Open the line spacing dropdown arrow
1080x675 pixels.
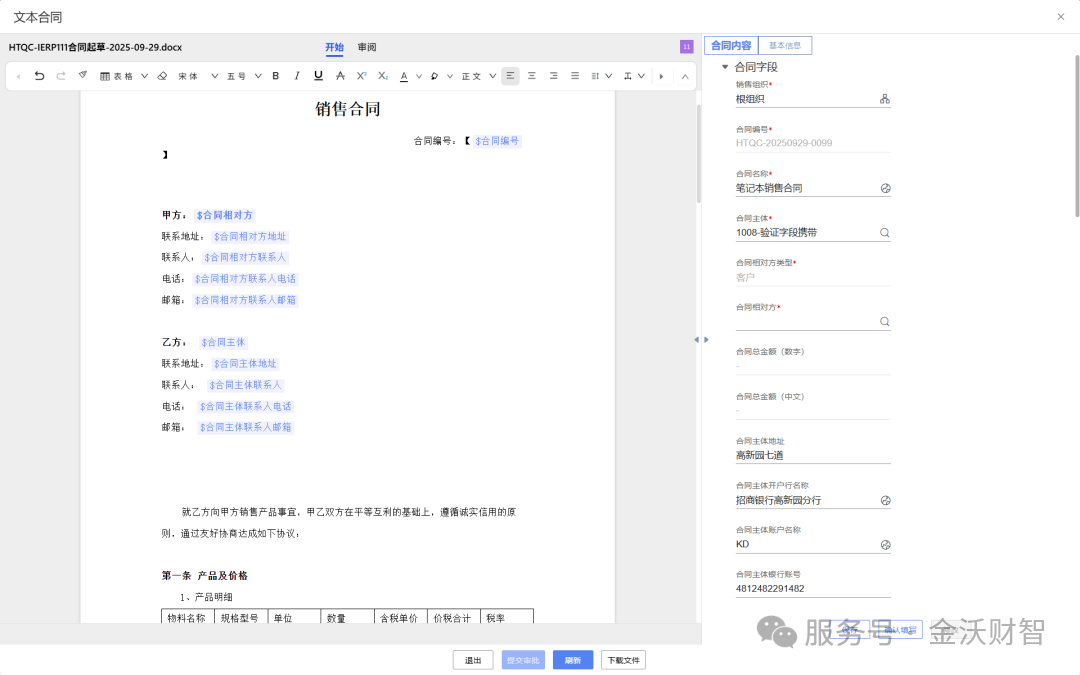609,76
